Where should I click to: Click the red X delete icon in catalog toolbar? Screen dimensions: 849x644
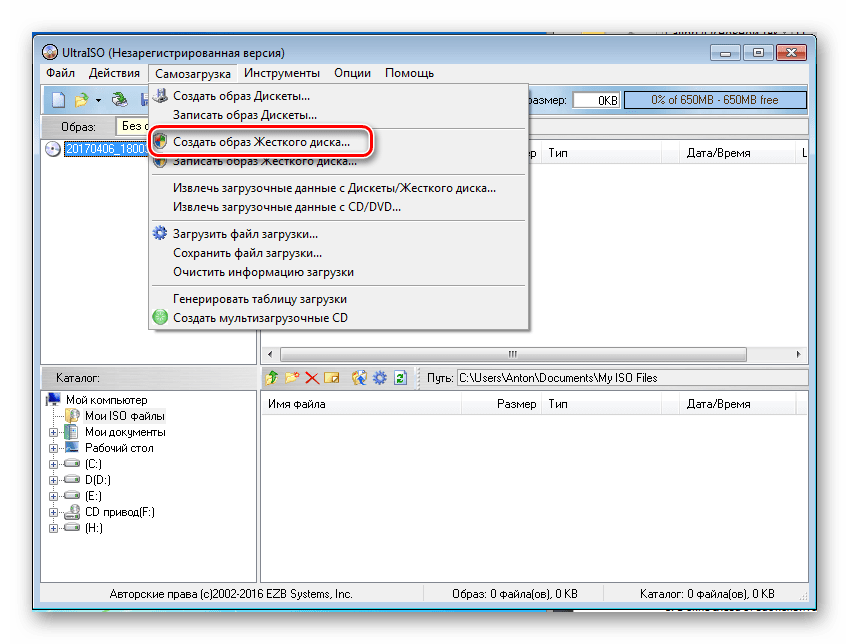click(312, 378)
